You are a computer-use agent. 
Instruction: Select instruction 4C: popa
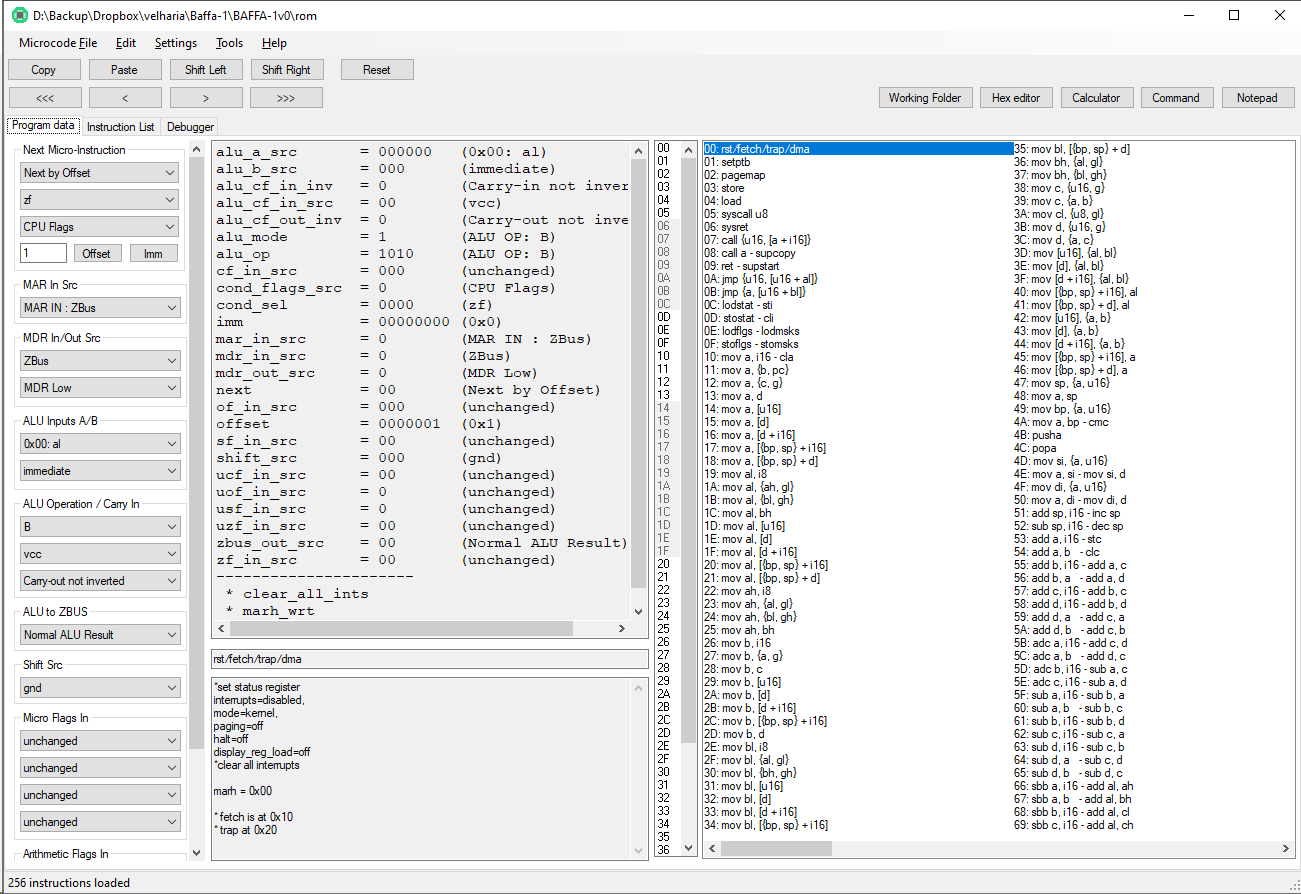[x=1035, y=448]
